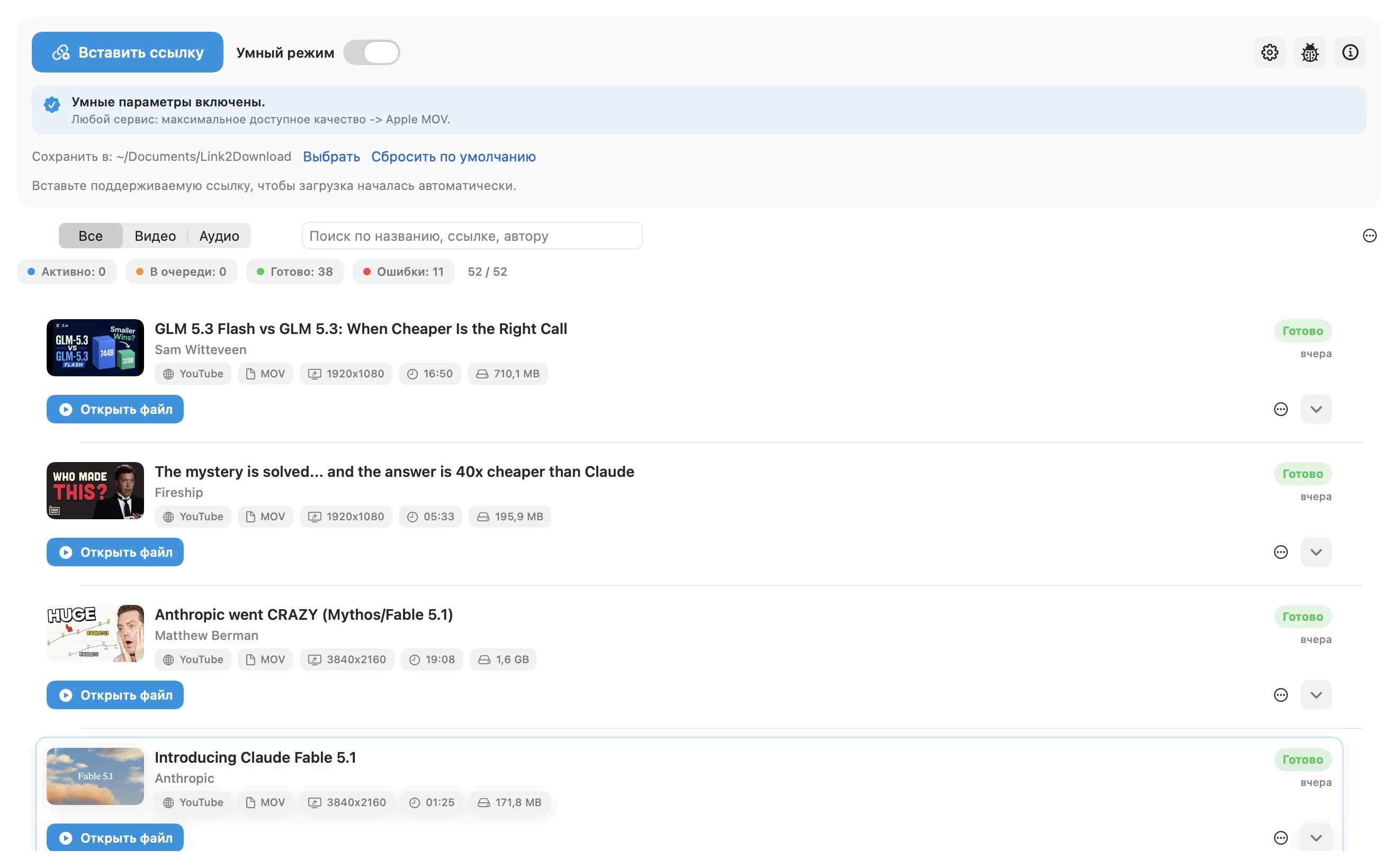Click the Вставить ссылку button
The height and width of the screenshot is (868, 1398).
pyautogui.click(x=128, y=53)
